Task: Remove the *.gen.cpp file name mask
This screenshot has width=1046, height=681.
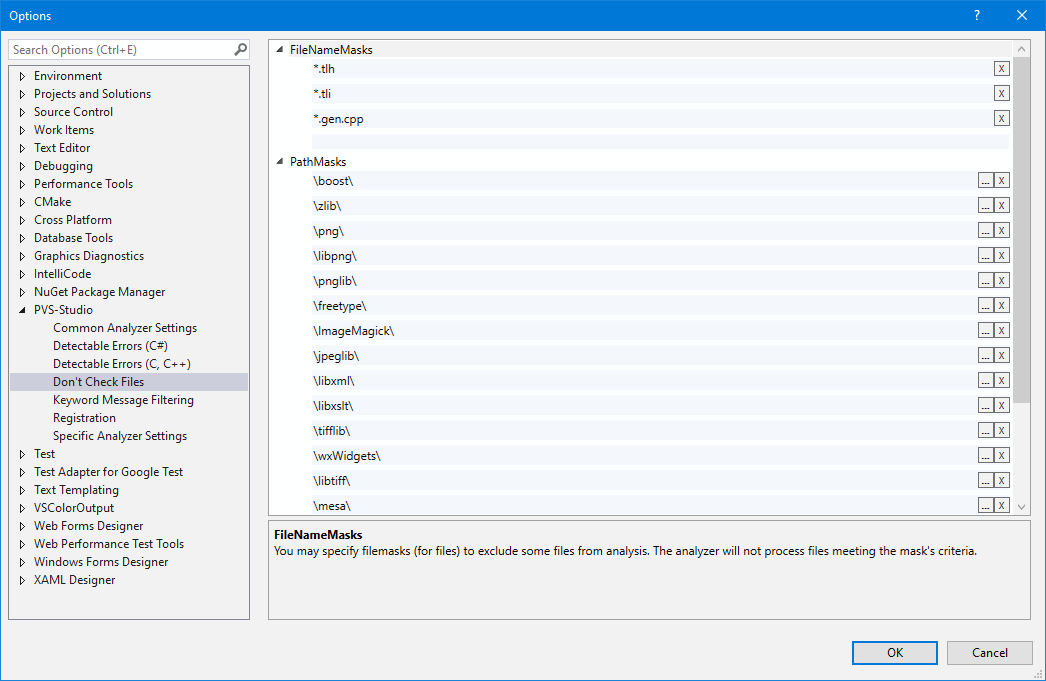Action: 1001,119
